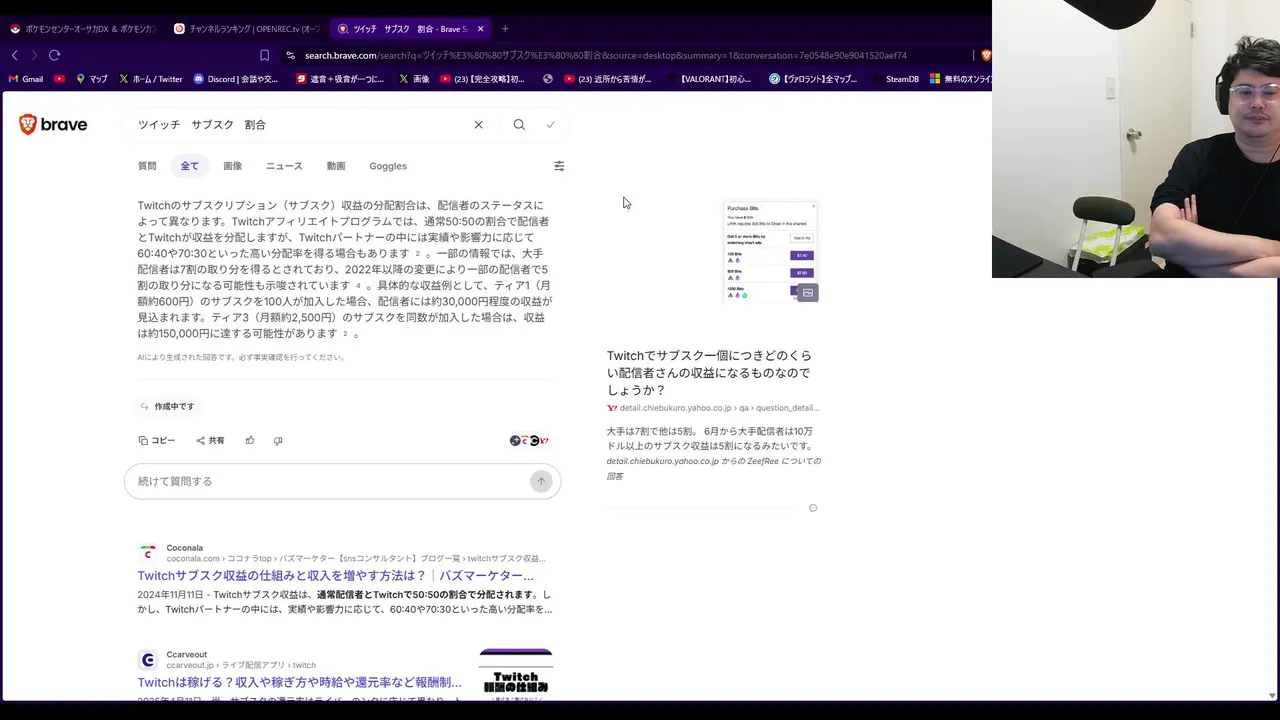Switch to the ポケモンセンターオーサカDX tab
The width and height of the screenshot is (1280, 720).
[x=82, y=29]
